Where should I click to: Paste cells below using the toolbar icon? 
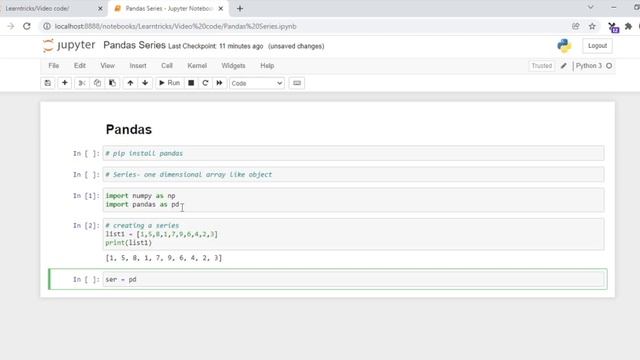click(112, 83)
